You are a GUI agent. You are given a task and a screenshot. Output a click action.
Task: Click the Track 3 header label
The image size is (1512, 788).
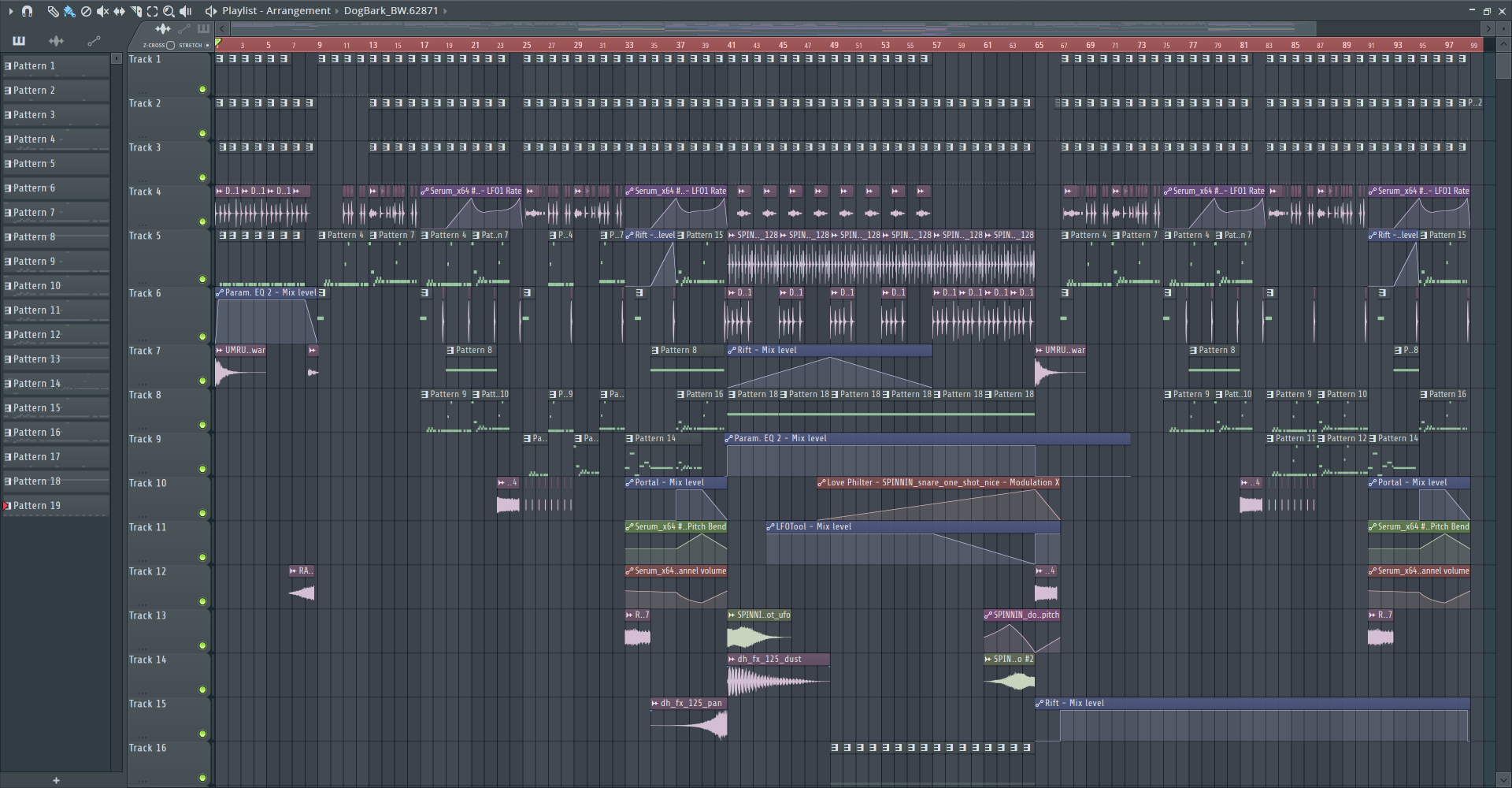(x=145, y=147)
